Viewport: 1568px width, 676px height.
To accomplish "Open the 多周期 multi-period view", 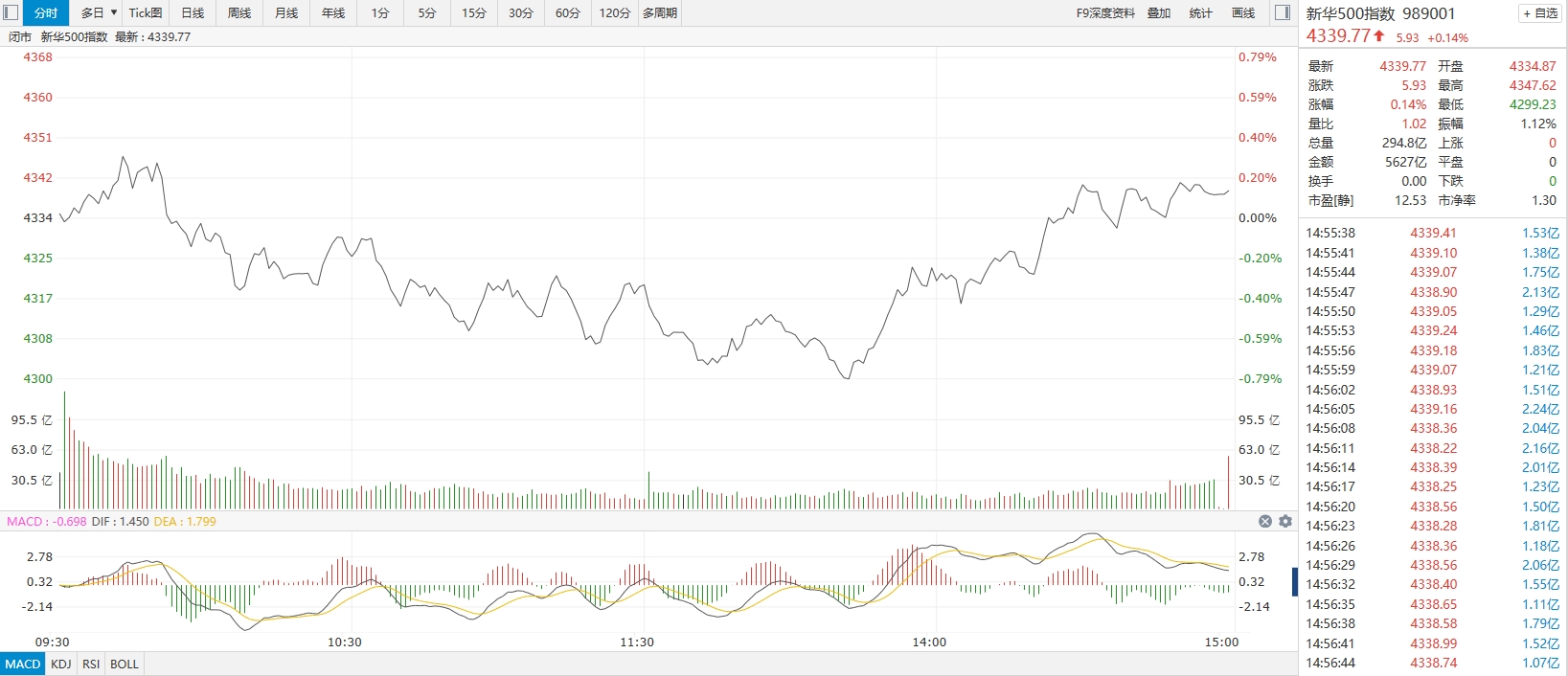I will point(660,12).
